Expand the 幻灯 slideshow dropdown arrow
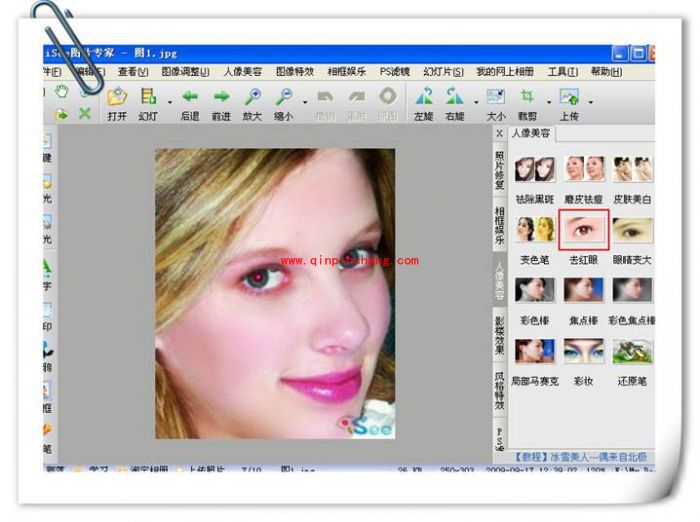 tap(169, 101)
